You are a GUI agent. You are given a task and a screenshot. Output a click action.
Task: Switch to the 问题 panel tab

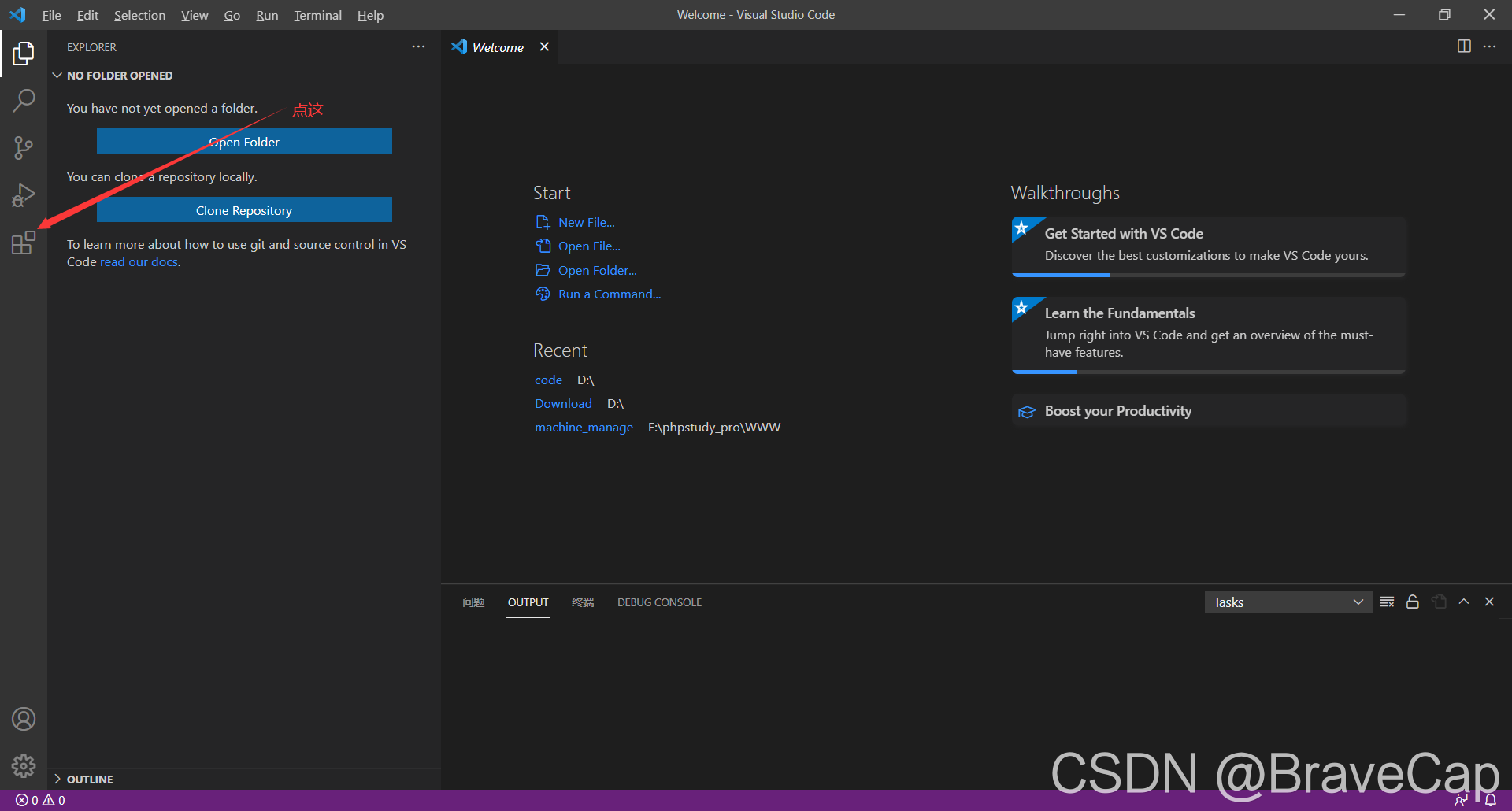coord(473,602)
